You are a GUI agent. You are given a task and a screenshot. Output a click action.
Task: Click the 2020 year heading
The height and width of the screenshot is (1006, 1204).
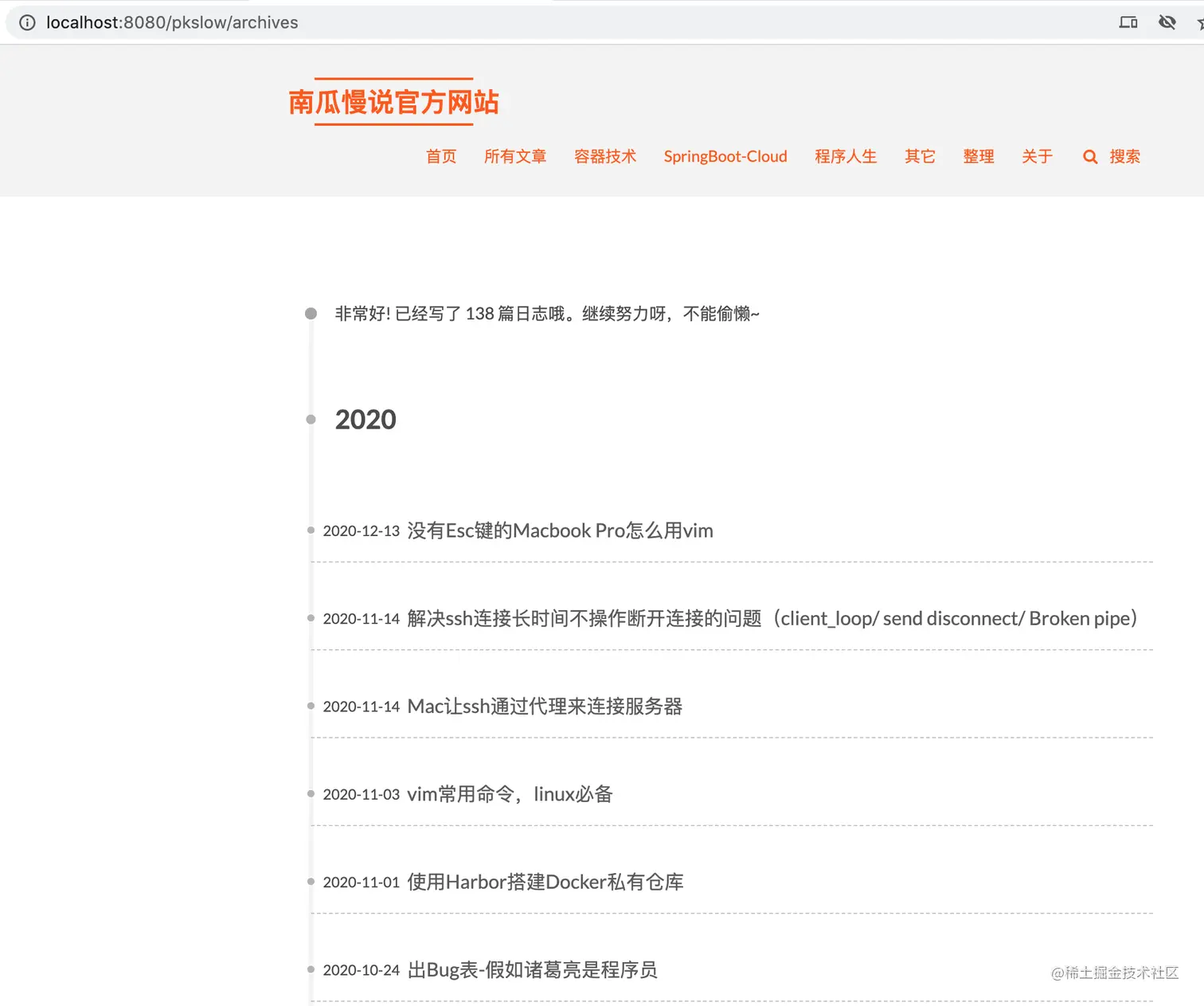click(x=365, y=420)
